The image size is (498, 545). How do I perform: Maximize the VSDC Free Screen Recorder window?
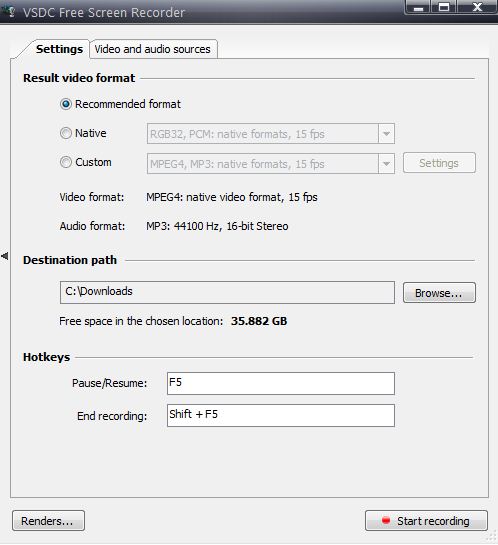point(444,7)
